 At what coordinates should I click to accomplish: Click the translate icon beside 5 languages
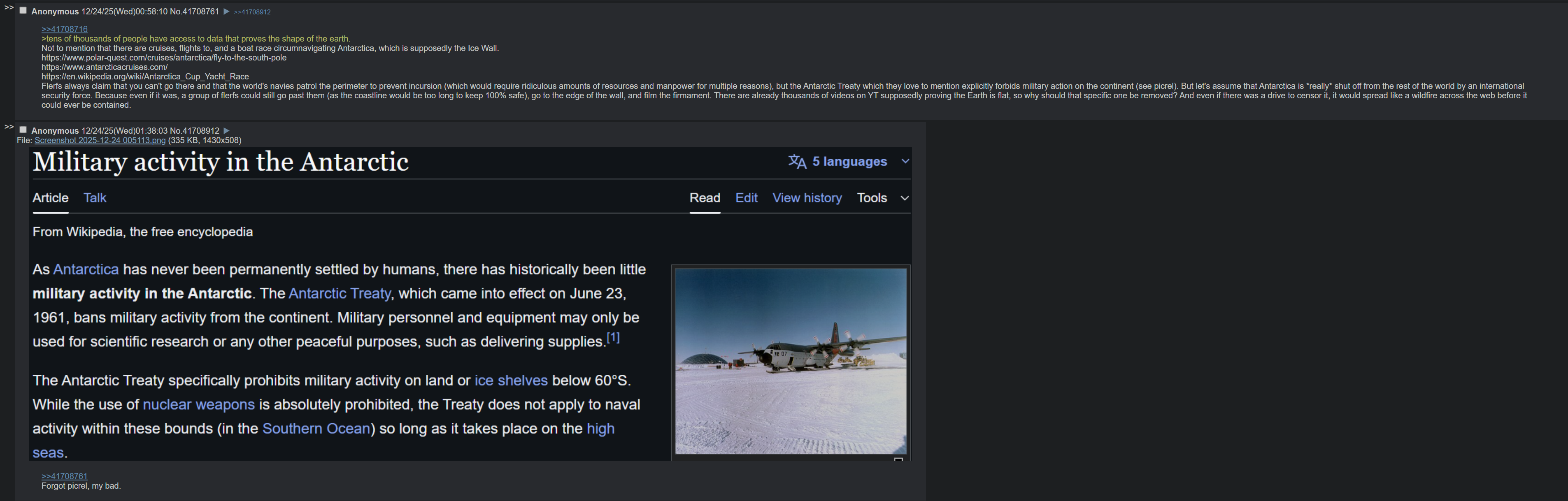pyautogui.click(x=797, y=162)
